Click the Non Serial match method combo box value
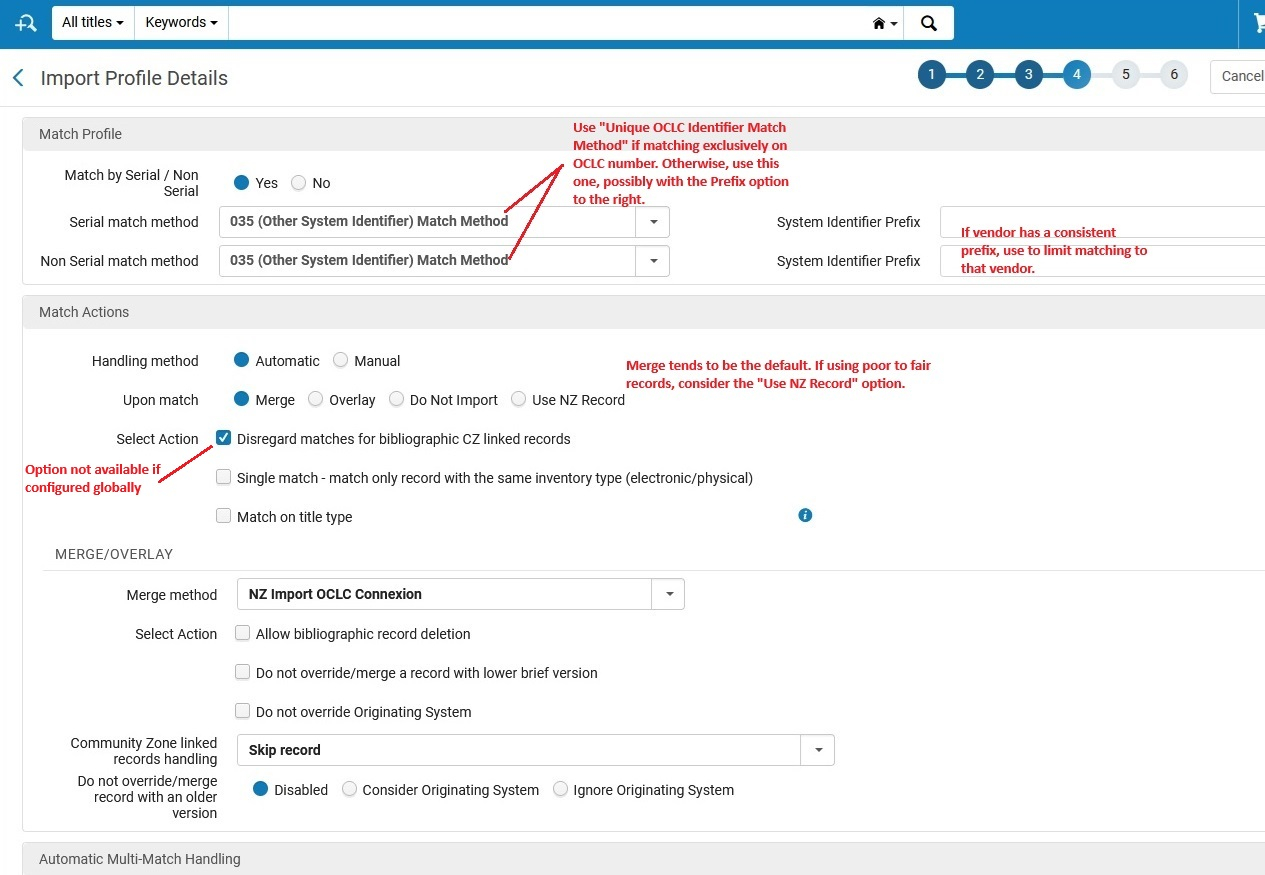Image resolution: width=1265 pixels, height=875 pixels. (x=427, y=261)
